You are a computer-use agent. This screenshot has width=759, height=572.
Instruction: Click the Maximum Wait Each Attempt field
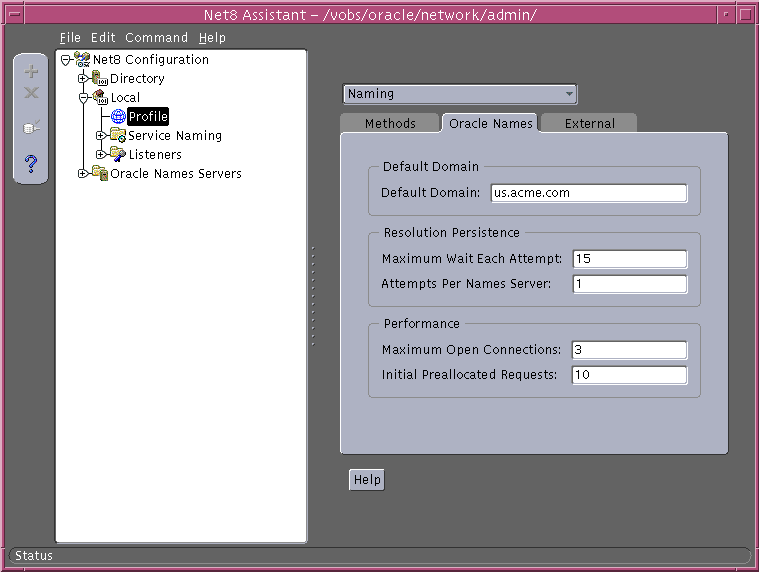pyautogui.click(x=629, y=259)
